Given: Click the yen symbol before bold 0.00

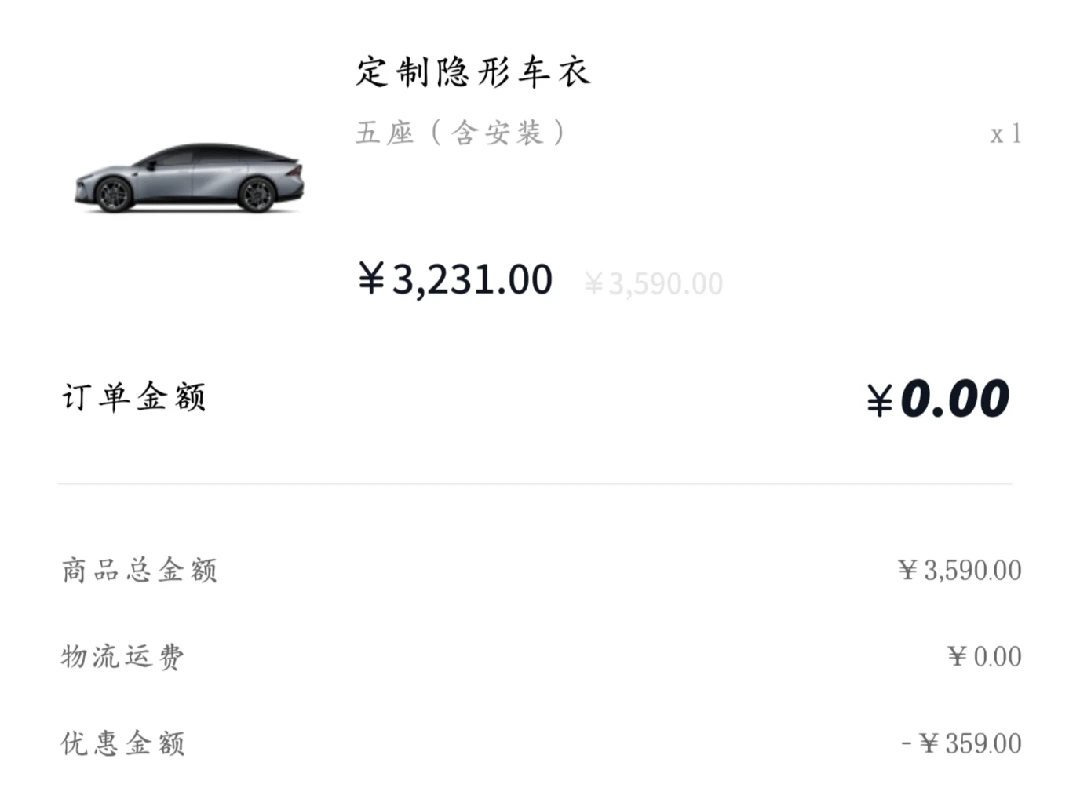Looking at the screenshot, I should pos(879,402).
